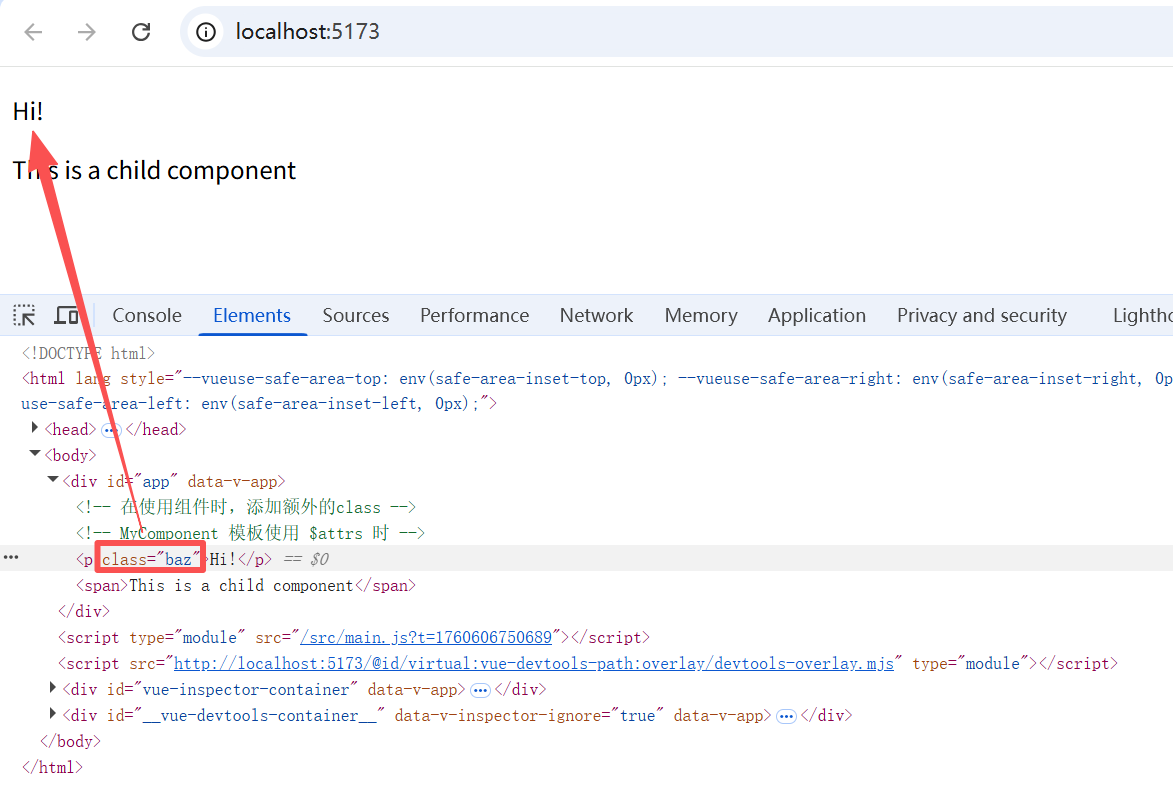The height and width of the screenshot is (786, 1173).
Task: Select the closing /body tag row
Action: pyautogui.click(x=70, y=742)
